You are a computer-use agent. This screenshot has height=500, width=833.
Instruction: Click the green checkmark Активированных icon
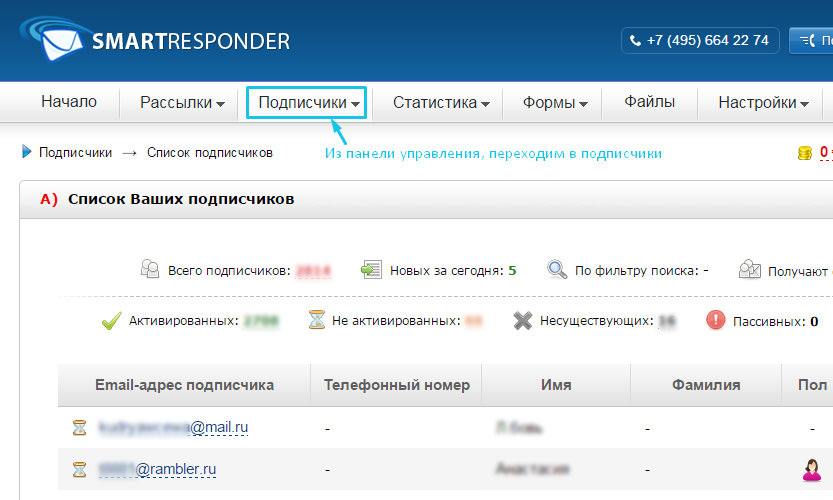[x=112, y=320]
